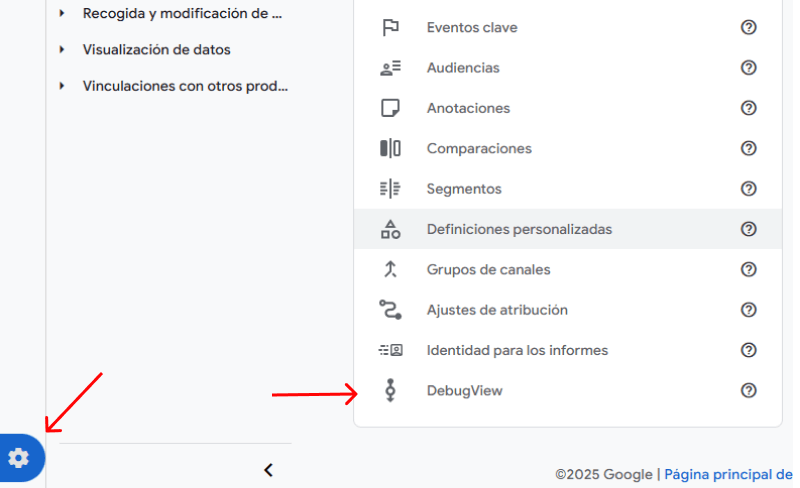Open the Definiciones personalizadas menu entry

point(568,229)
